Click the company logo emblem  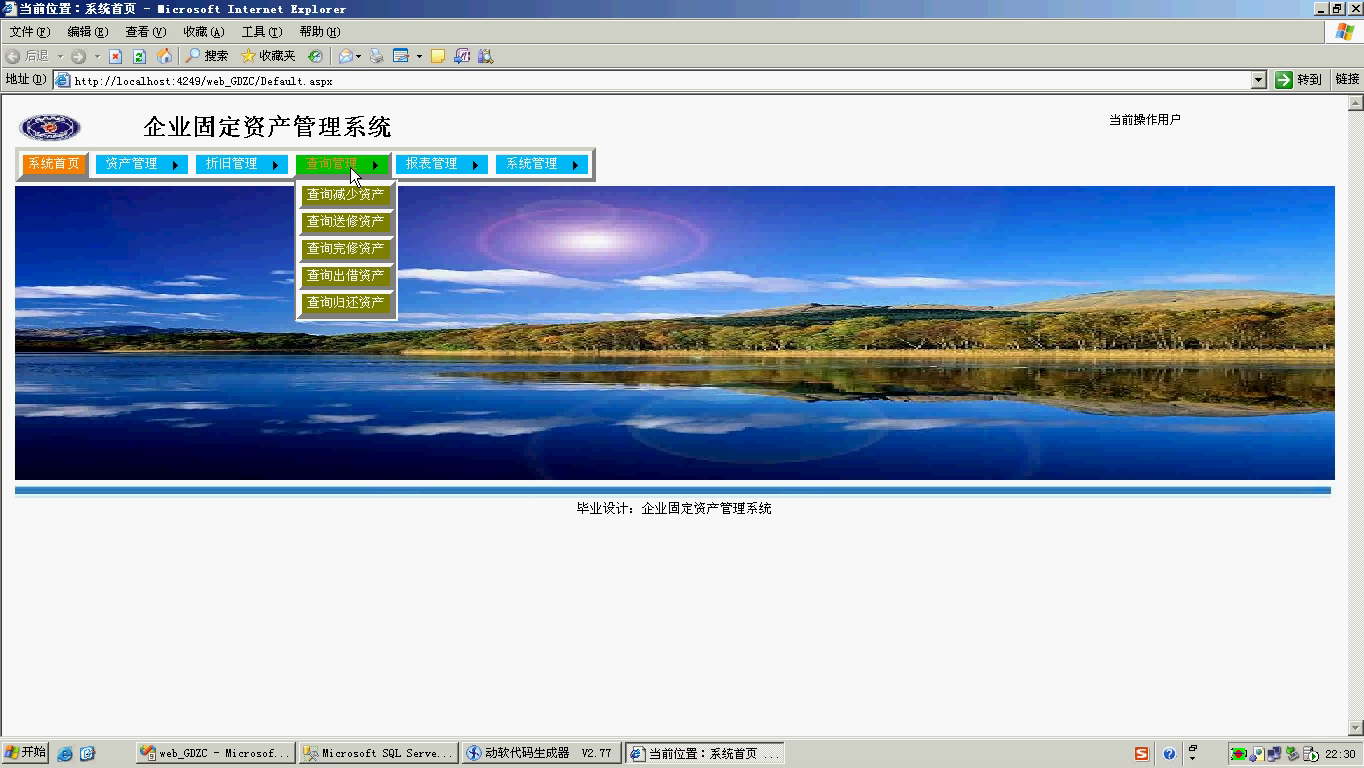(x=50, y=127)
